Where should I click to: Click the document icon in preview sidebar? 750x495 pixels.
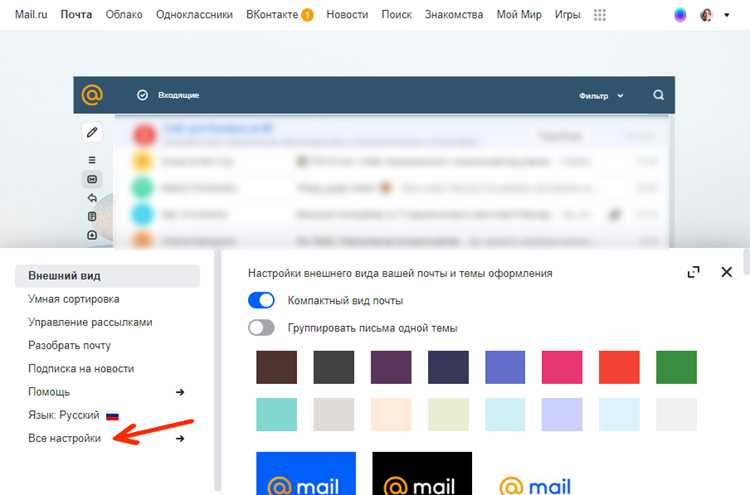click(92, 216)
